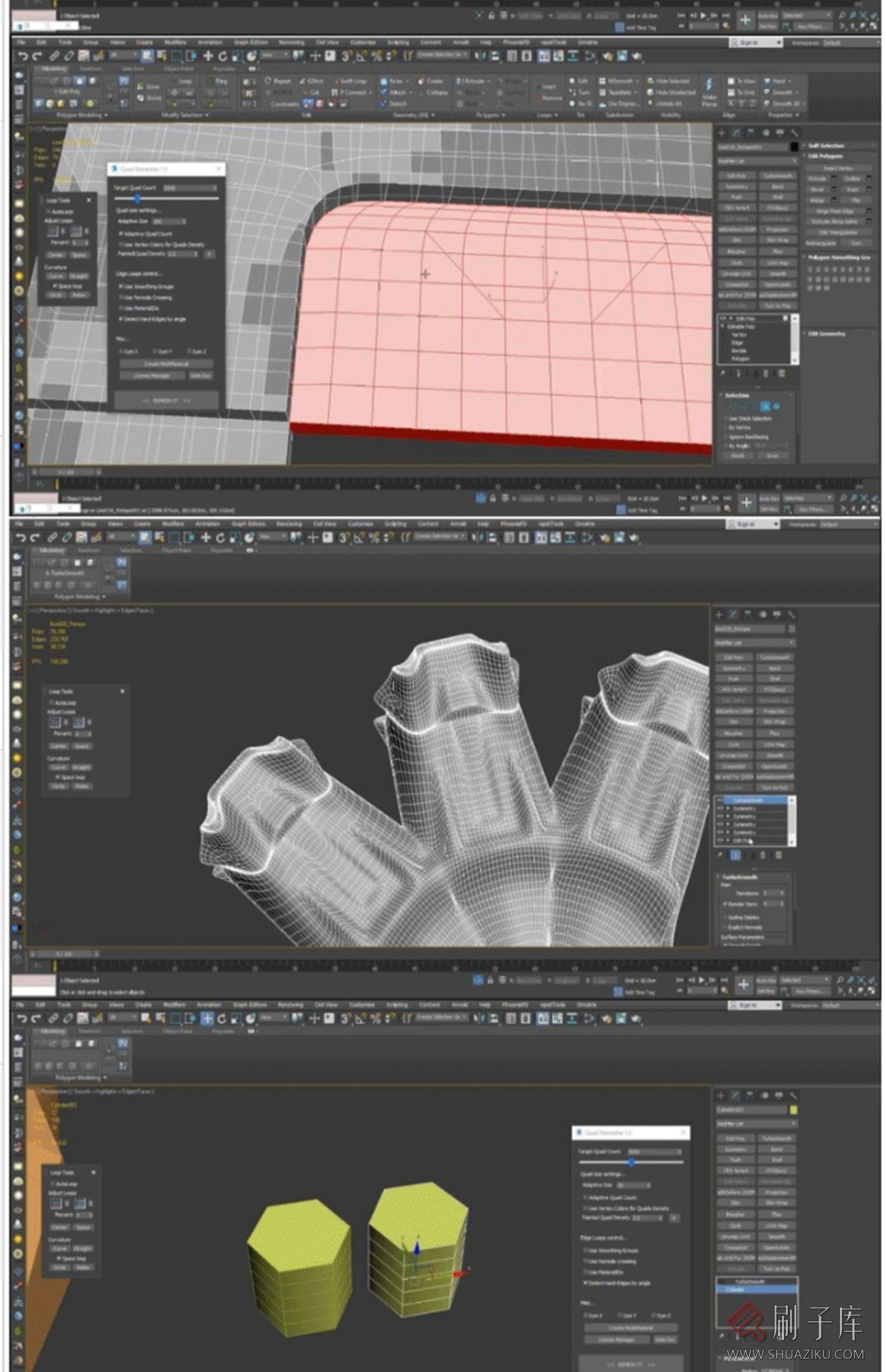The image size is (886, 1372).
Task: Open Modifier List dropdown in top command panel
Action: pos(757,161)
